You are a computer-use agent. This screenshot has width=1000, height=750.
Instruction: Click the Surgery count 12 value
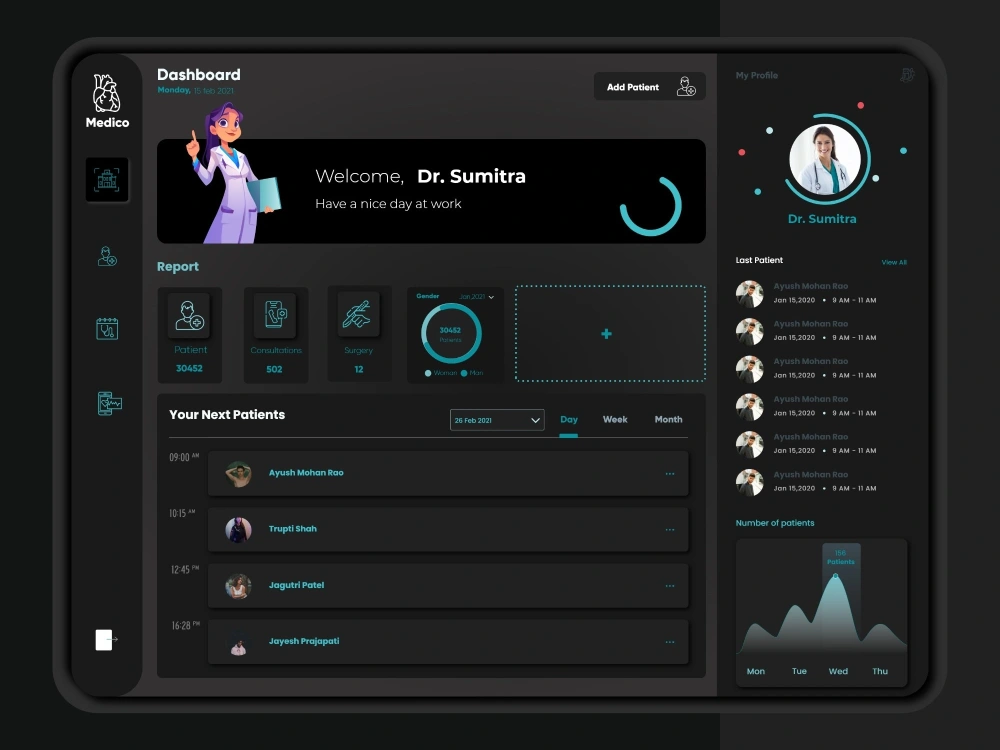click(x=359, y=369)
